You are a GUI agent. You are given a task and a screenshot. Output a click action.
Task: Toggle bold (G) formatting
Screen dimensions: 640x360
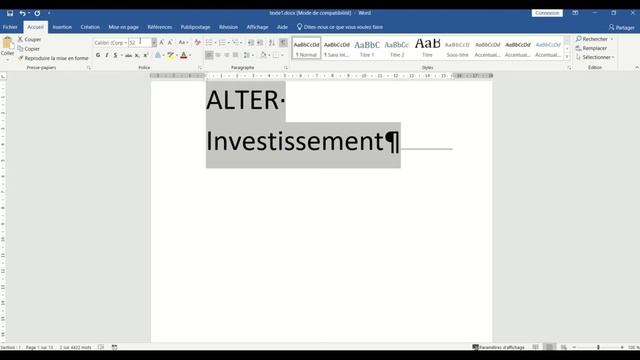[x=98, y=55]
